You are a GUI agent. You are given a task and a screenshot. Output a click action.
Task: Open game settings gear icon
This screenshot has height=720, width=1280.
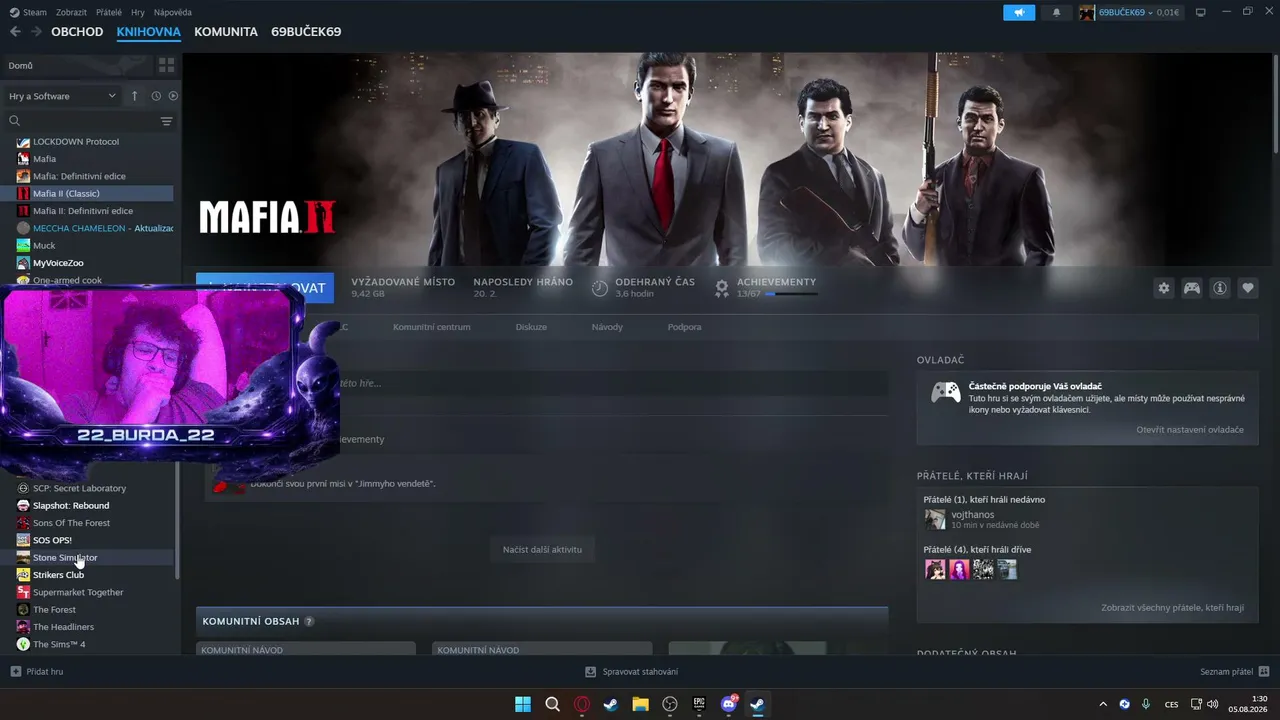coord(1164,288)
